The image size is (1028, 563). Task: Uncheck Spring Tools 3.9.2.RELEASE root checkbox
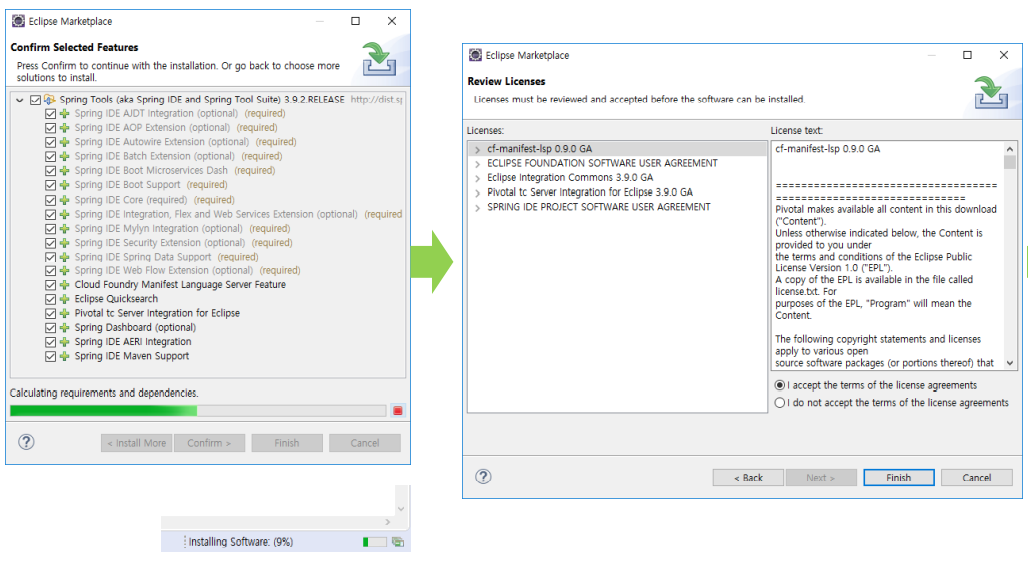tap(35, 100)
